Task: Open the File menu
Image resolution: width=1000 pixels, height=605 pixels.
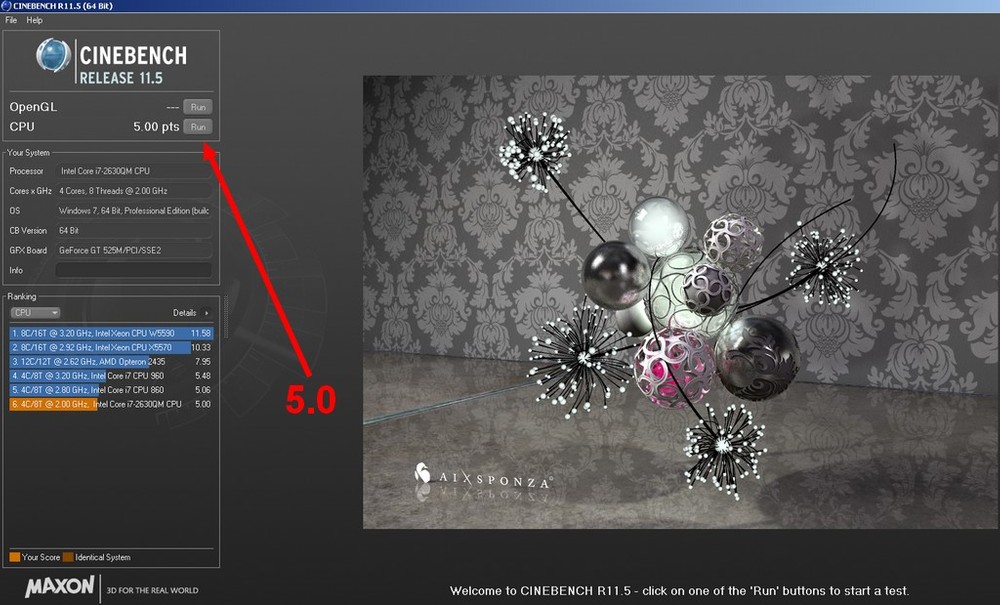Action: tap(12, 20)
